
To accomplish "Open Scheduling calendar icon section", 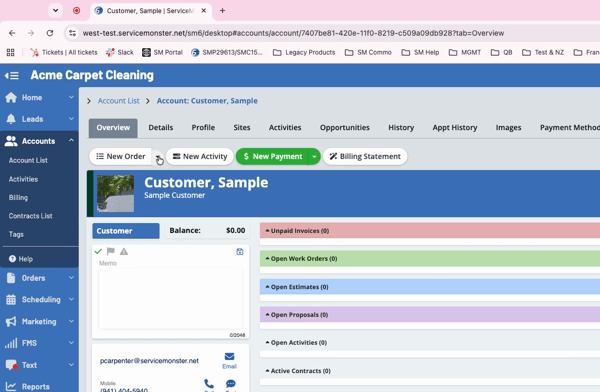I will 11,299.
